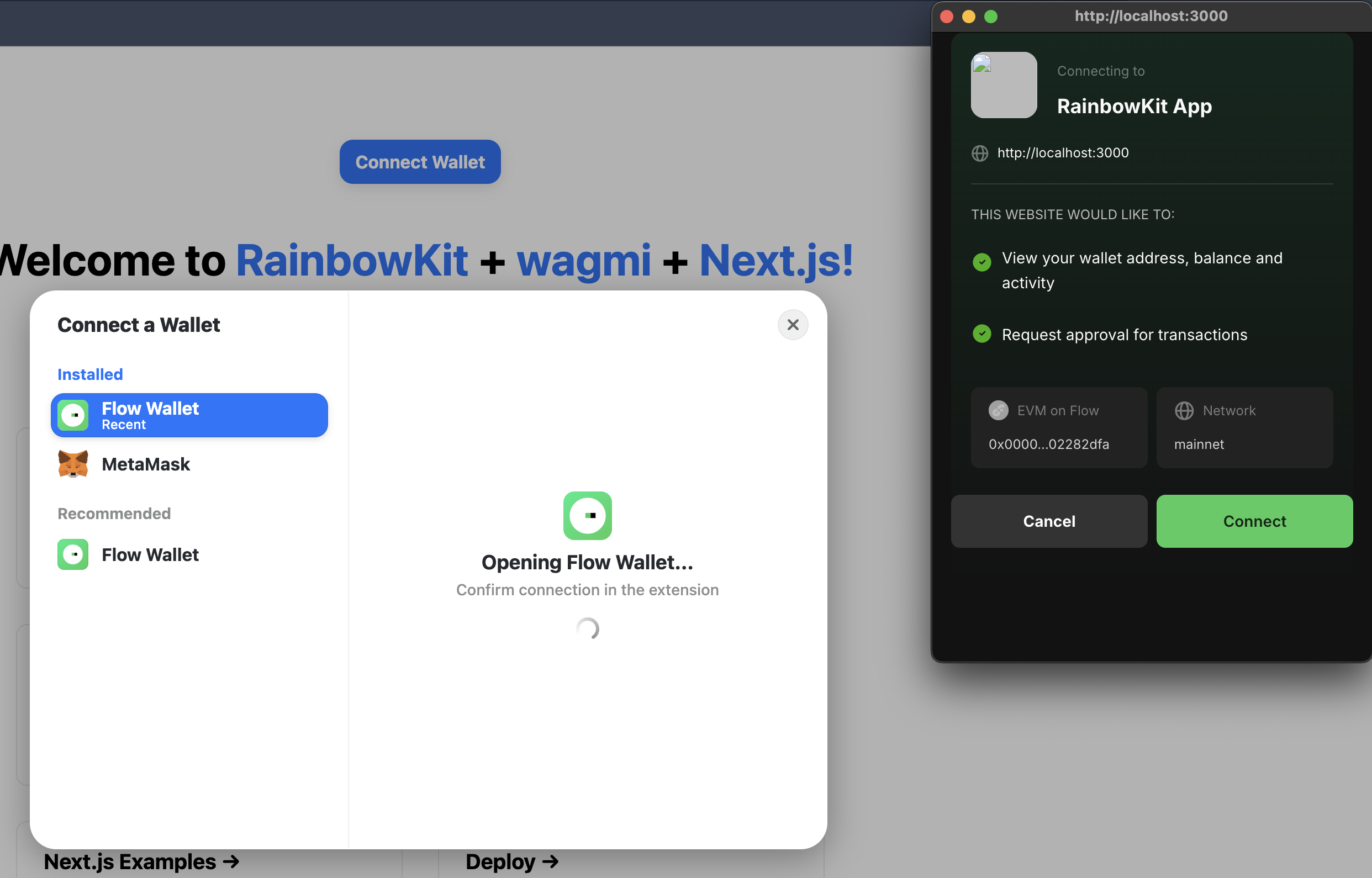This screenshot has width=1372, height=878.
Task: Click the Flow Wallet icon under Recommended
Action: coord(75,554)
